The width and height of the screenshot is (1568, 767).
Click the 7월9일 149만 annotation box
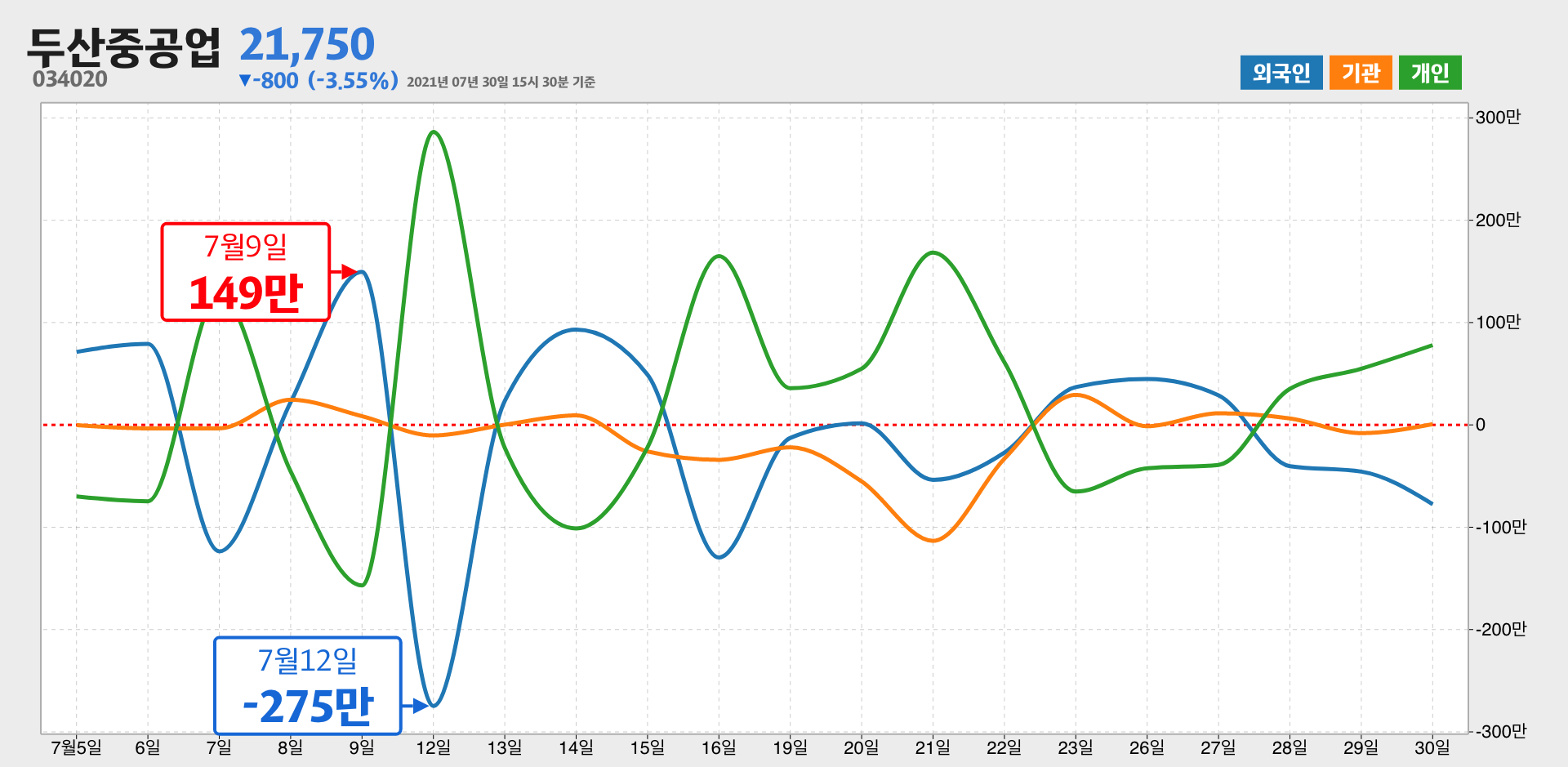pyautogui.click(x=246, y=271)
